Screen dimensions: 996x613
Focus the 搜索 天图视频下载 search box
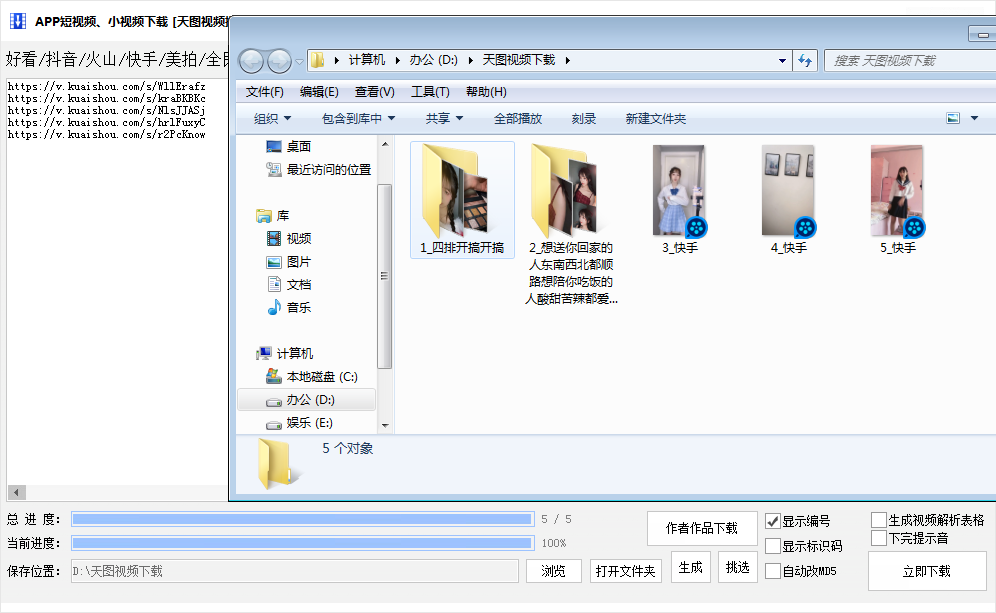click(x=910, y=60)
